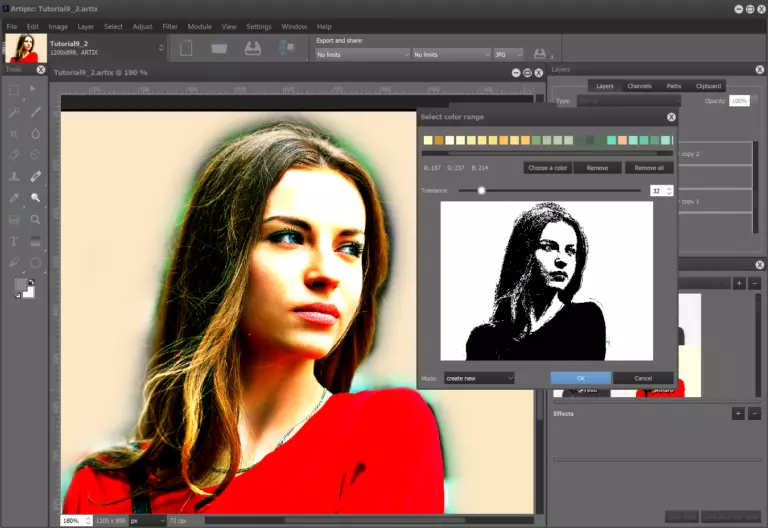The width and height of the screenshot is (768, 528).
Task: Close the Select color range dialog
Action: tap(670, 117)
